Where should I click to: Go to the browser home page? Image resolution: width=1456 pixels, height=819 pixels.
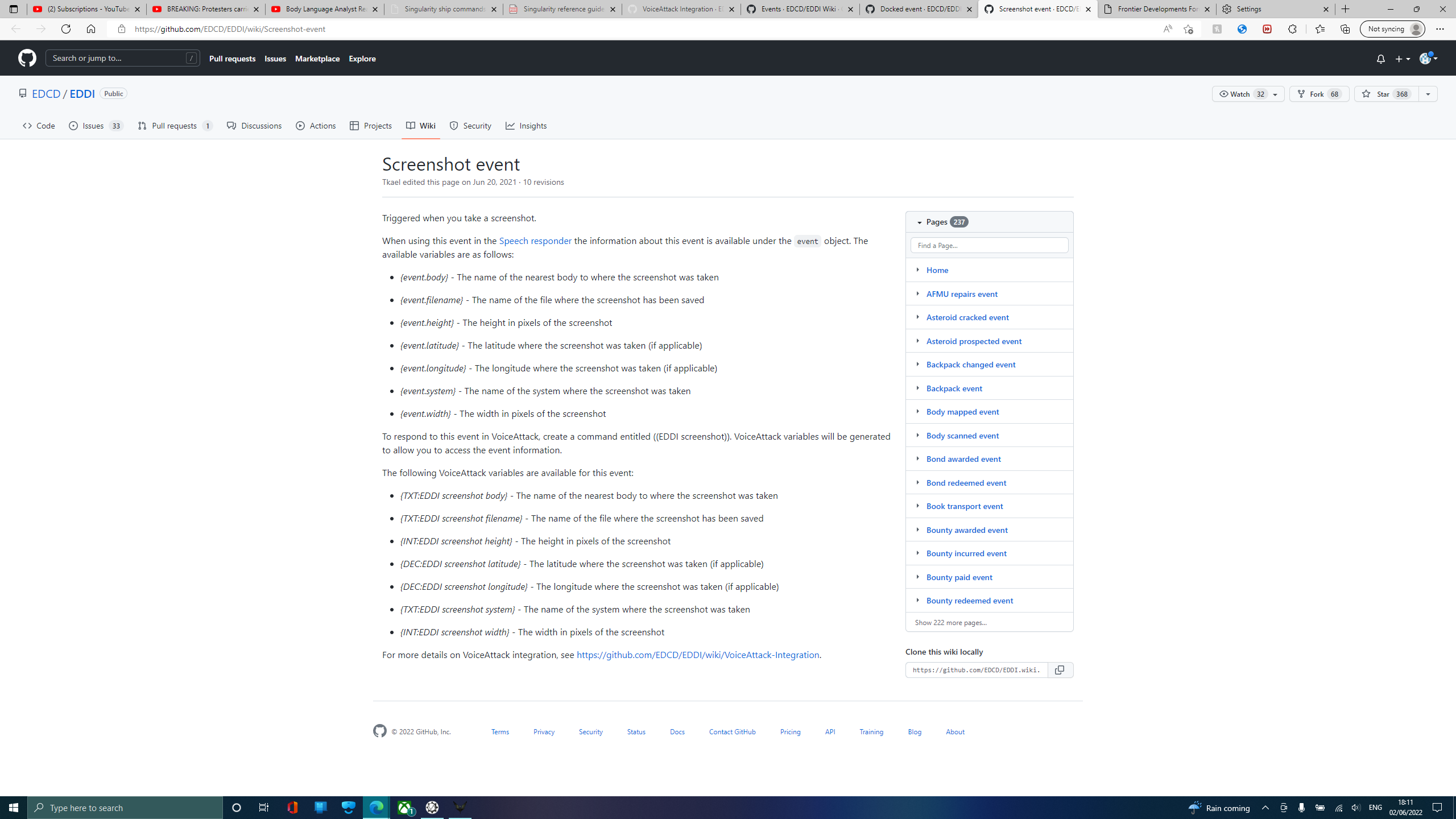click(x=91, y=29)
